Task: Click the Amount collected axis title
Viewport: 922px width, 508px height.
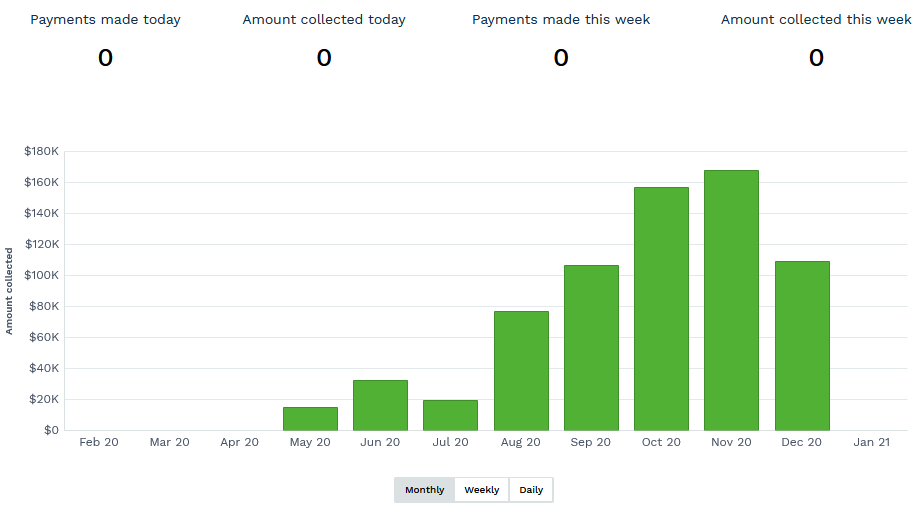Action: point(10,290)
